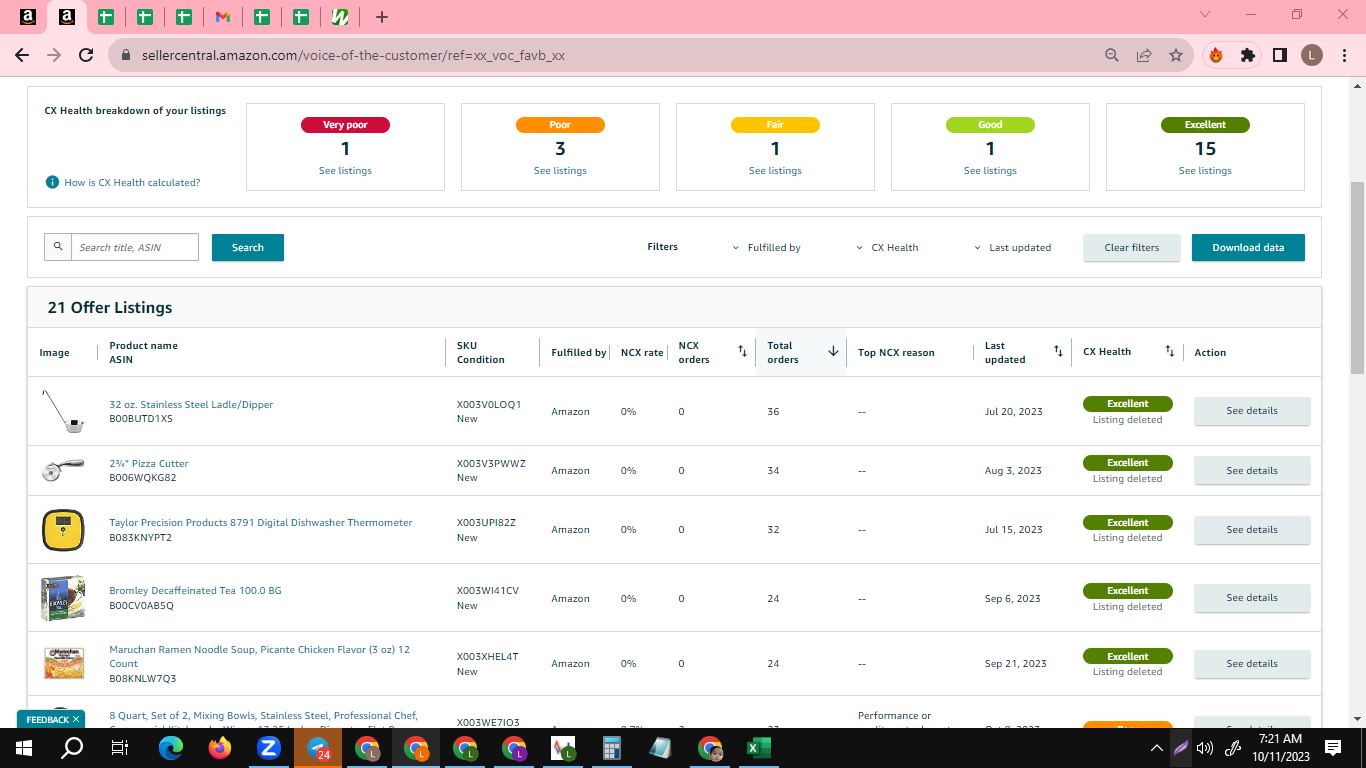Sort by NCX orders arrows

pos(742,351)
